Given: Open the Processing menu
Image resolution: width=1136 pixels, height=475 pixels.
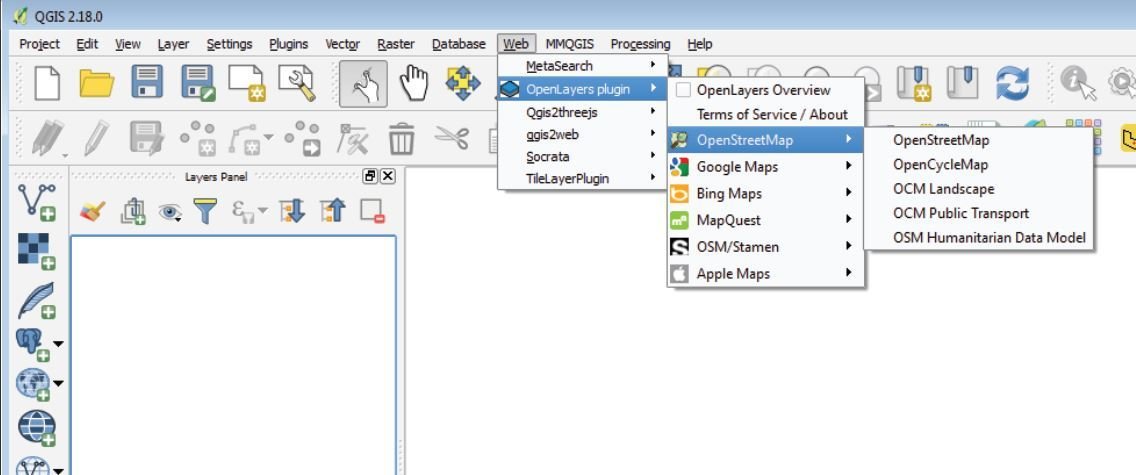Looking at the screenshot, I should [x=640, y=44].
